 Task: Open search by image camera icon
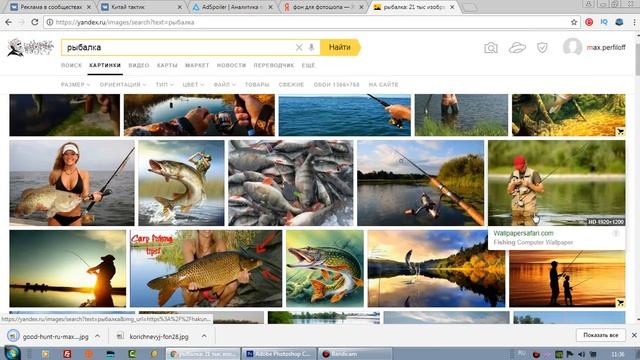point(491,48)
